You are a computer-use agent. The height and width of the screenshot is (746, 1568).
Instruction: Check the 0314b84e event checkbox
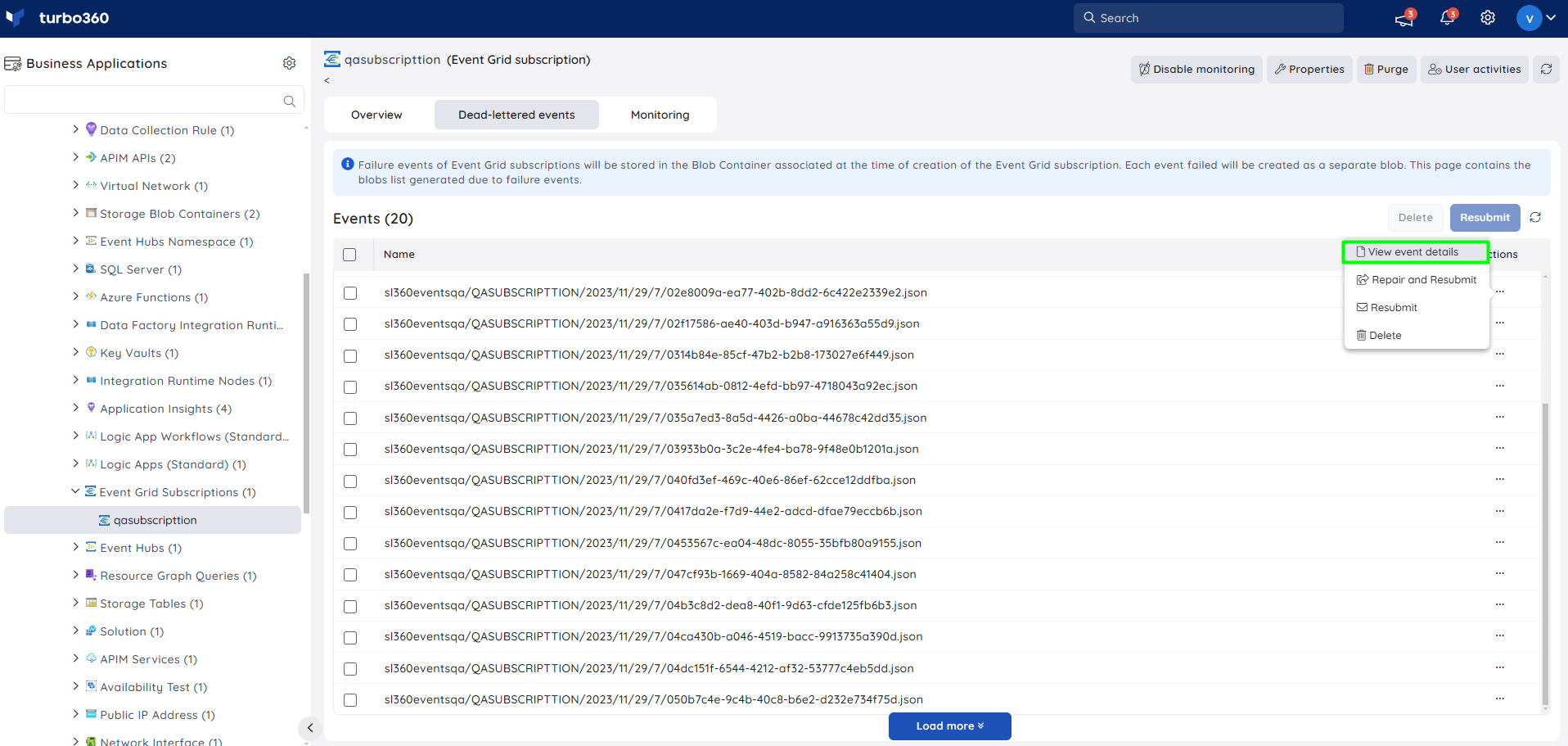point(350,355)
